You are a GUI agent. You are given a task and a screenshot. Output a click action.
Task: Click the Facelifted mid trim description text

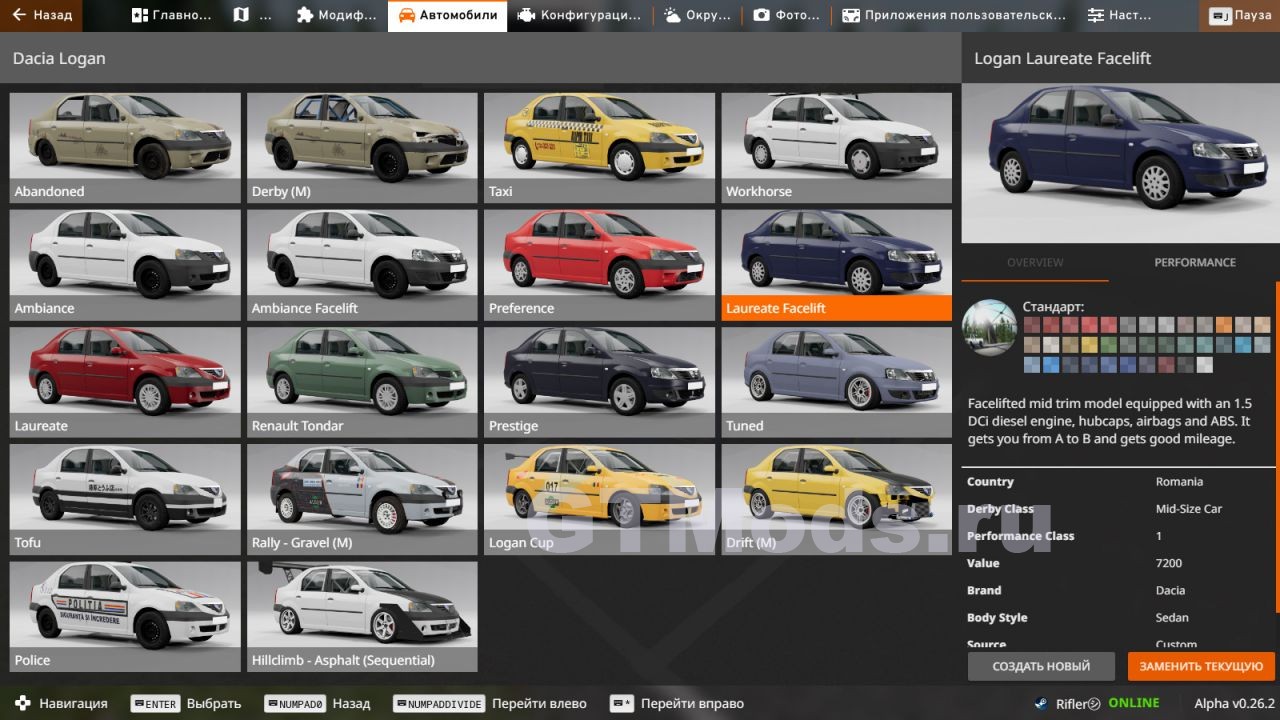pos(1109,421)
